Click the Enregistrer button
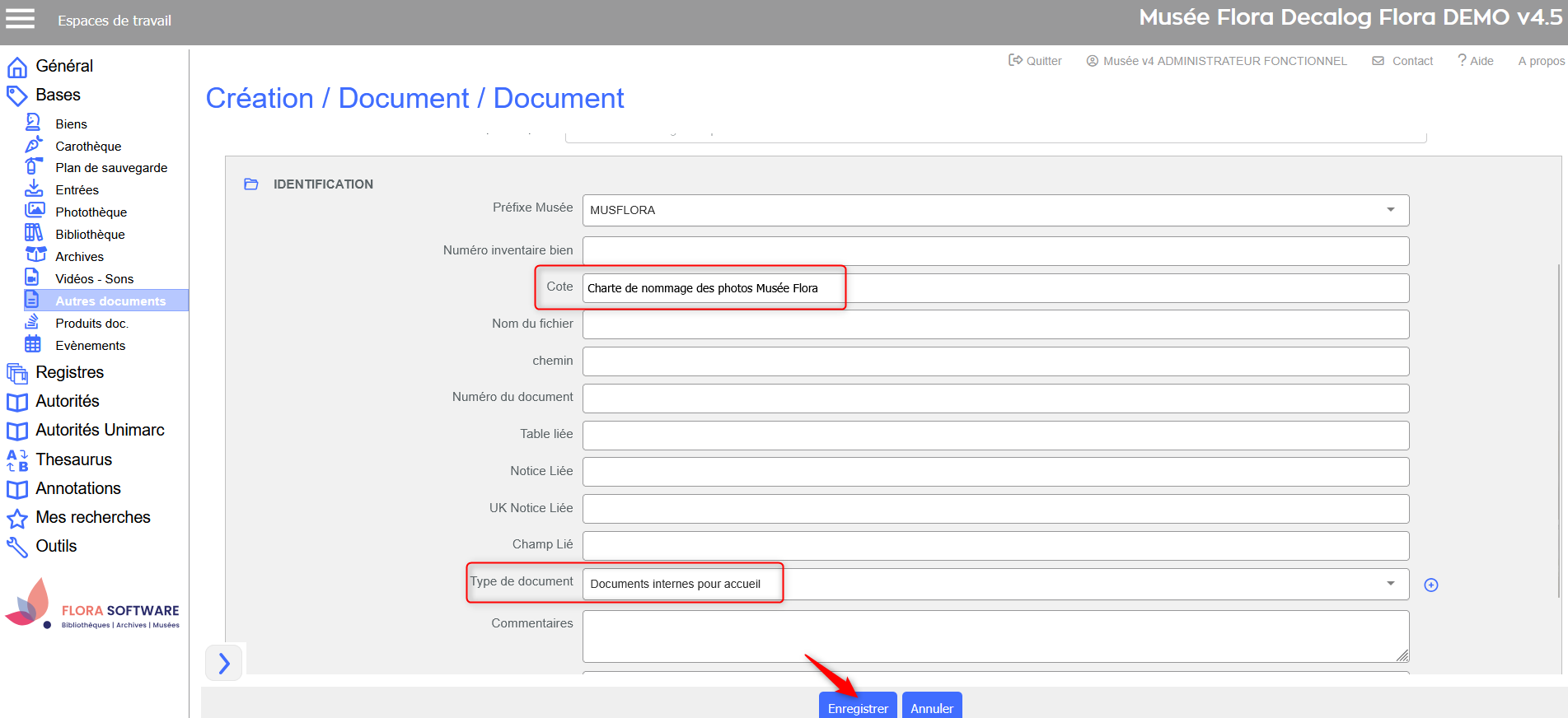Image resolution: width=1568 pixels, height=718 pixels. pyautogui.click(x=857, y=707)
